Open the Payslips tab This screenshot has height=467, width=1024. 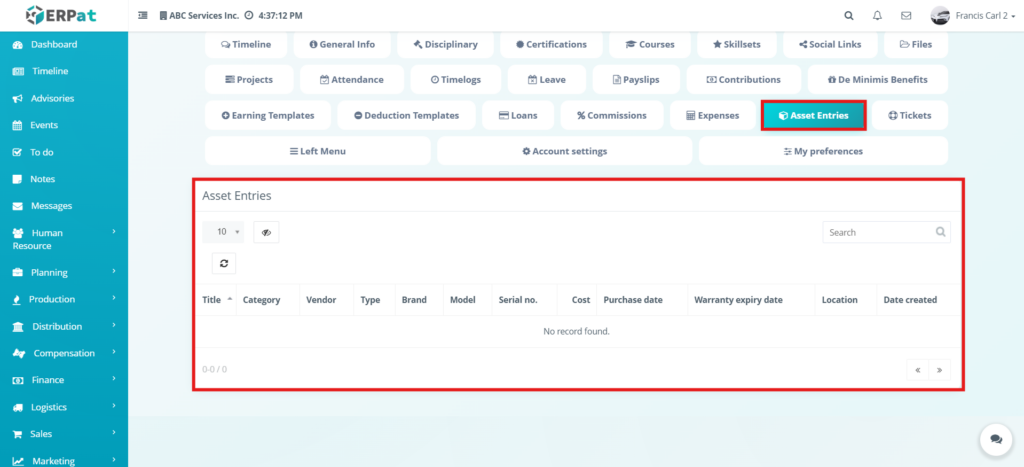click(x=636, y=79)
